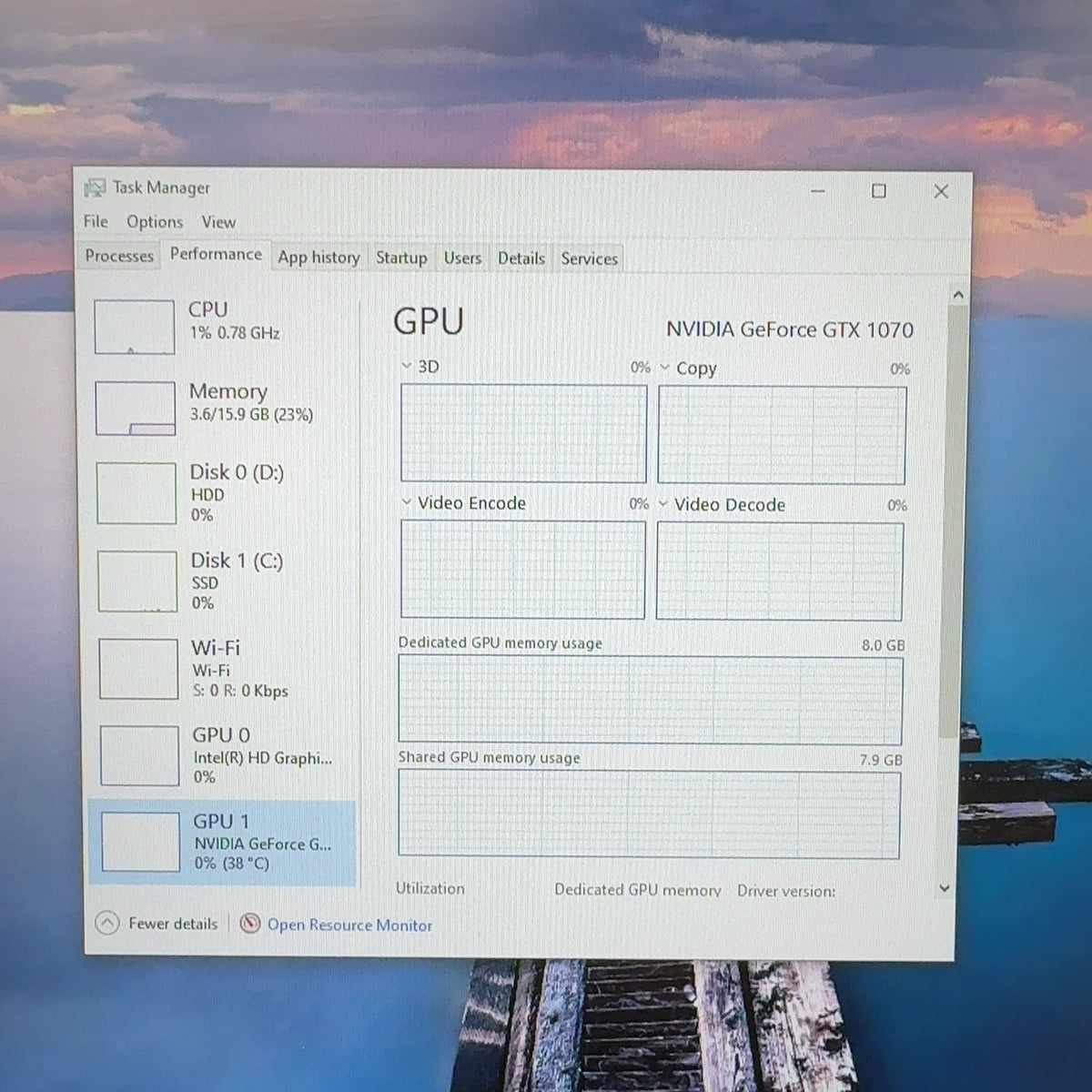
Task: Click the vertical scrollbar thumb in GPU pane
Action: click(952, 521)
